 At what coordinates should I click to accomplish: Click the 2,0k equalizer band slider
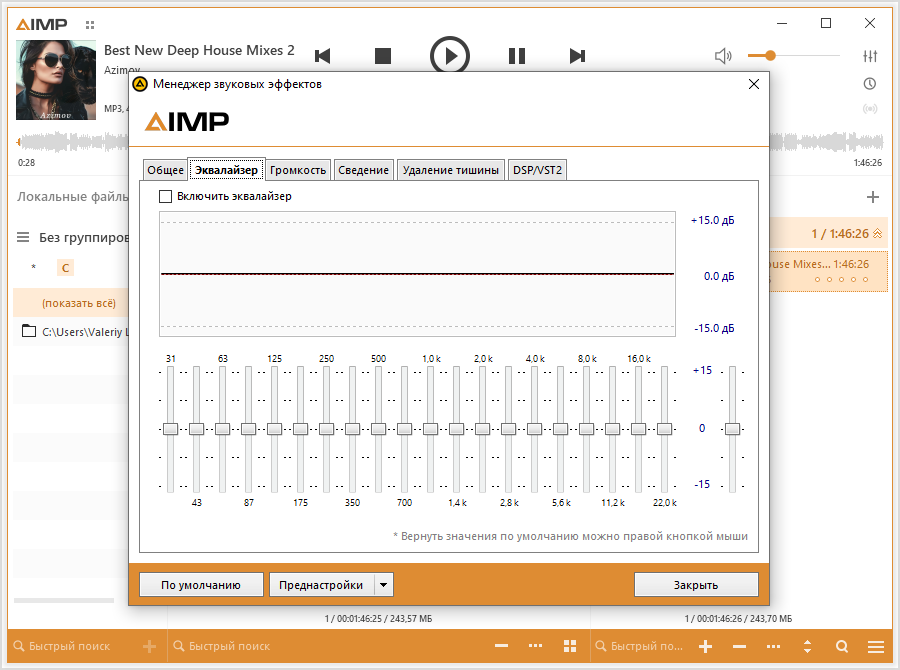pyautogui.click(x=482, y=429)
